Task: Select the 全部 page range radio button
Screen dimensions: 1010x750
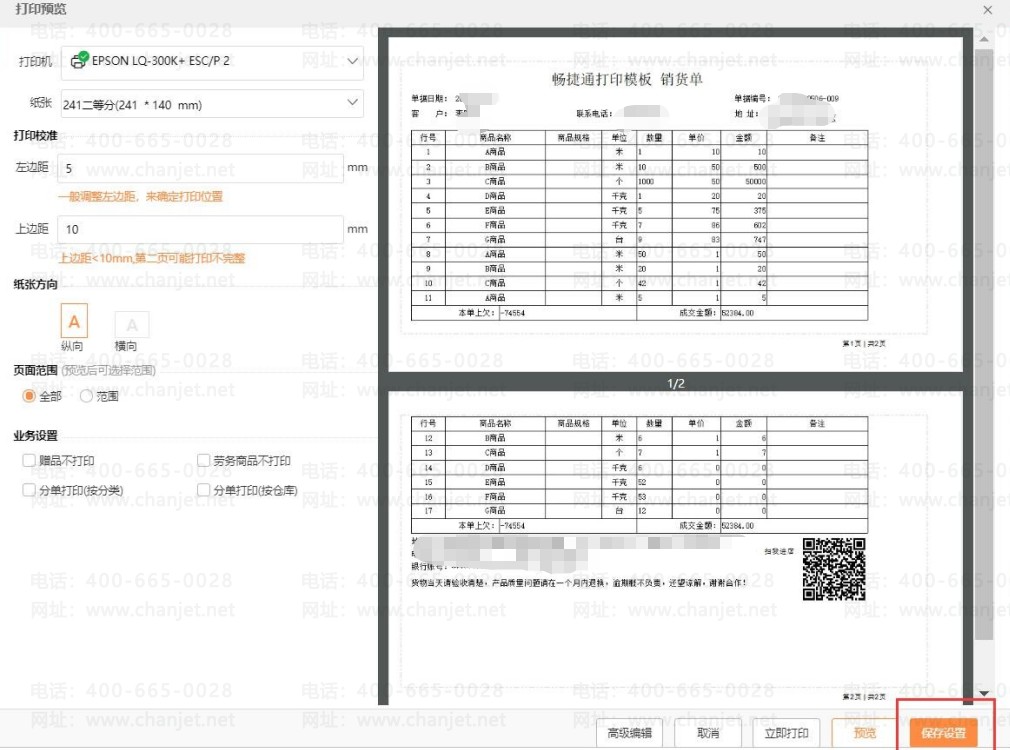Action: click(x=29, y=396)
